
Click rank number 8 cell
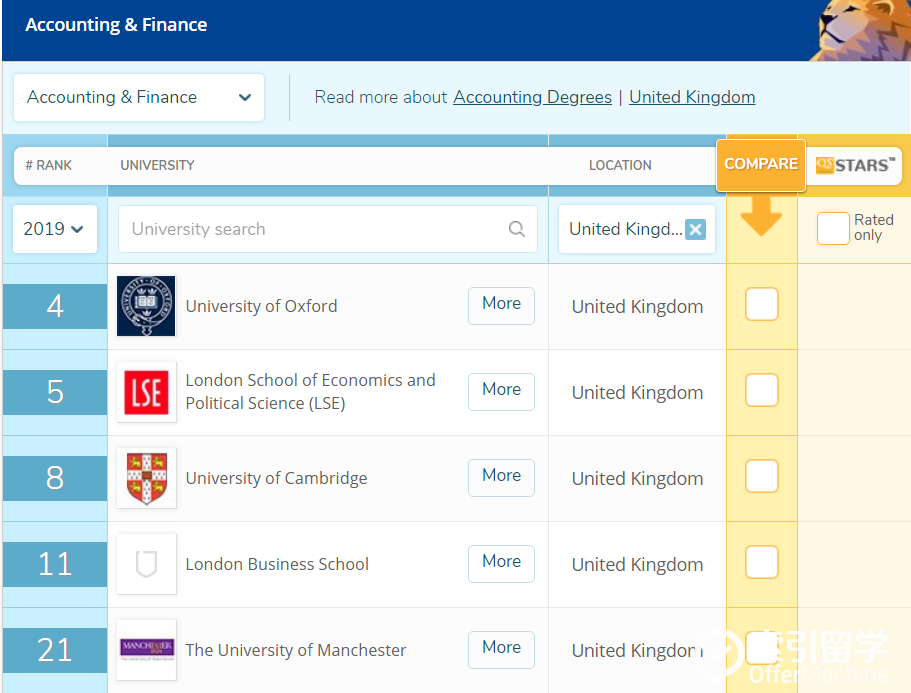55,478
